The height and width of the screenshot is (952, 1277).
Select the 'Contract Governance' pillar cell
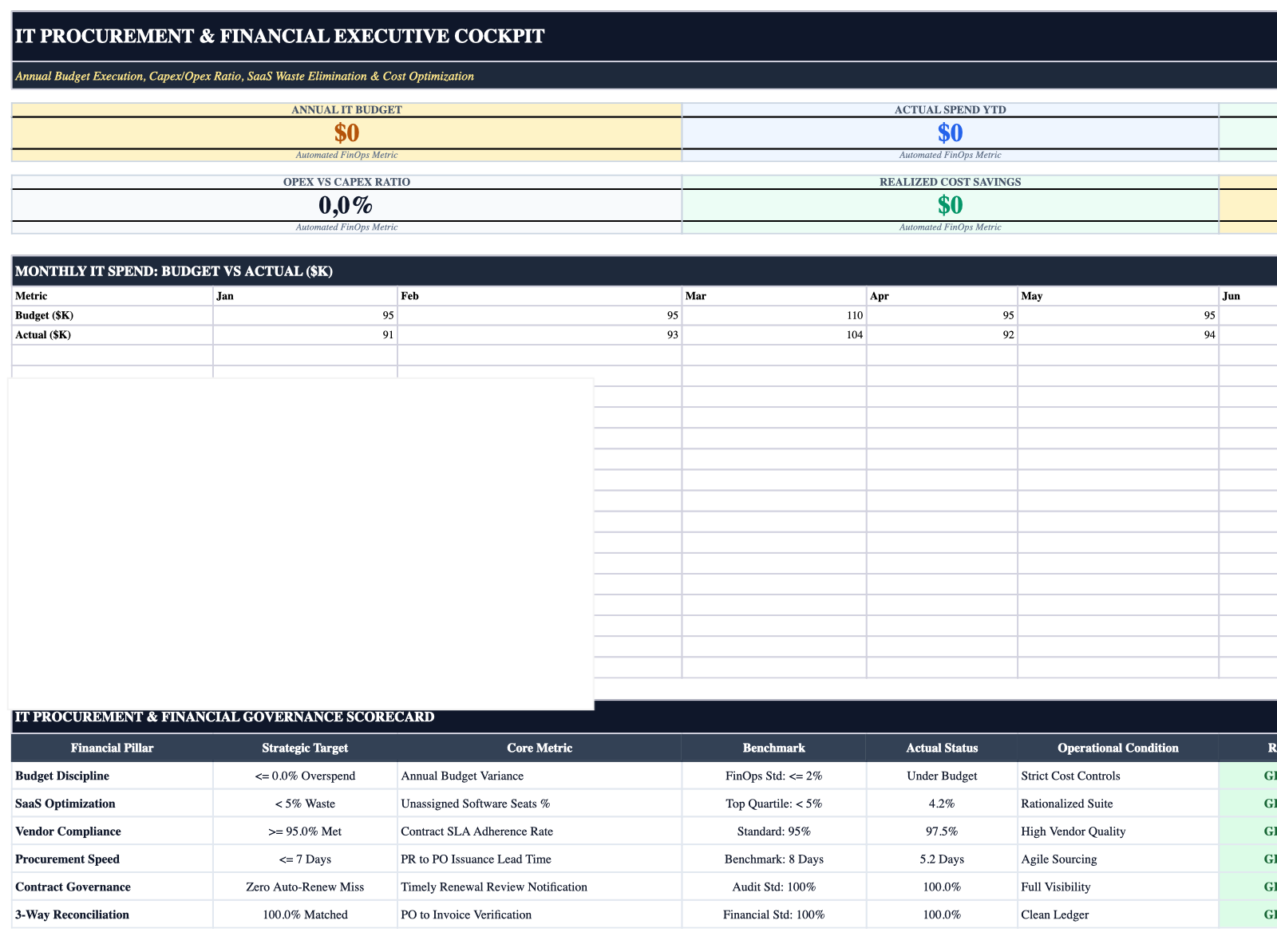click(113, 887)
